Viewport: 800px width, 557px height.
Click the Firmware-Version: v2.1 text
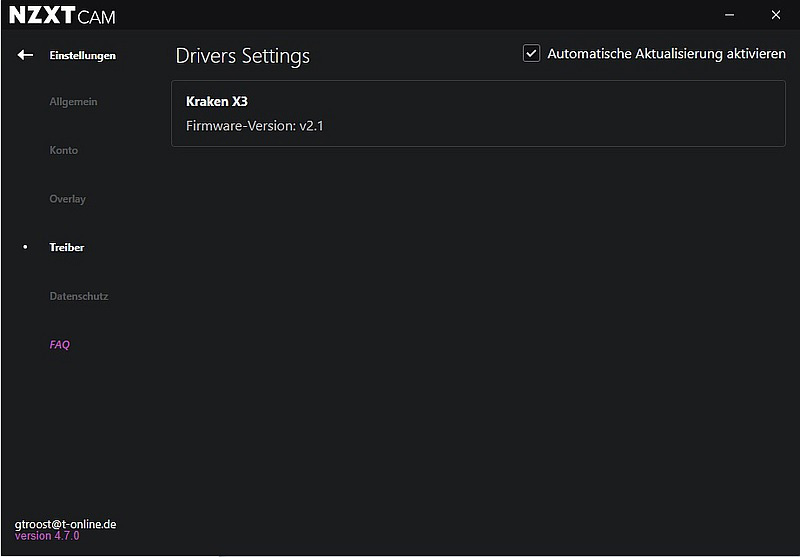click(255, 125)
